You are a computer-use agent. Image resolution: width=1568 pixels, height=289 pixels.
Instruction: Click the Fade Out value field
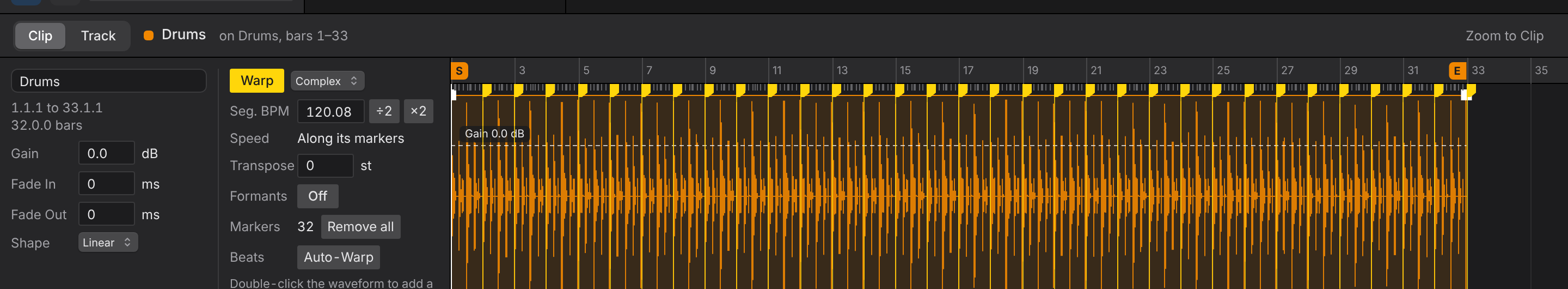coord(107,214)
